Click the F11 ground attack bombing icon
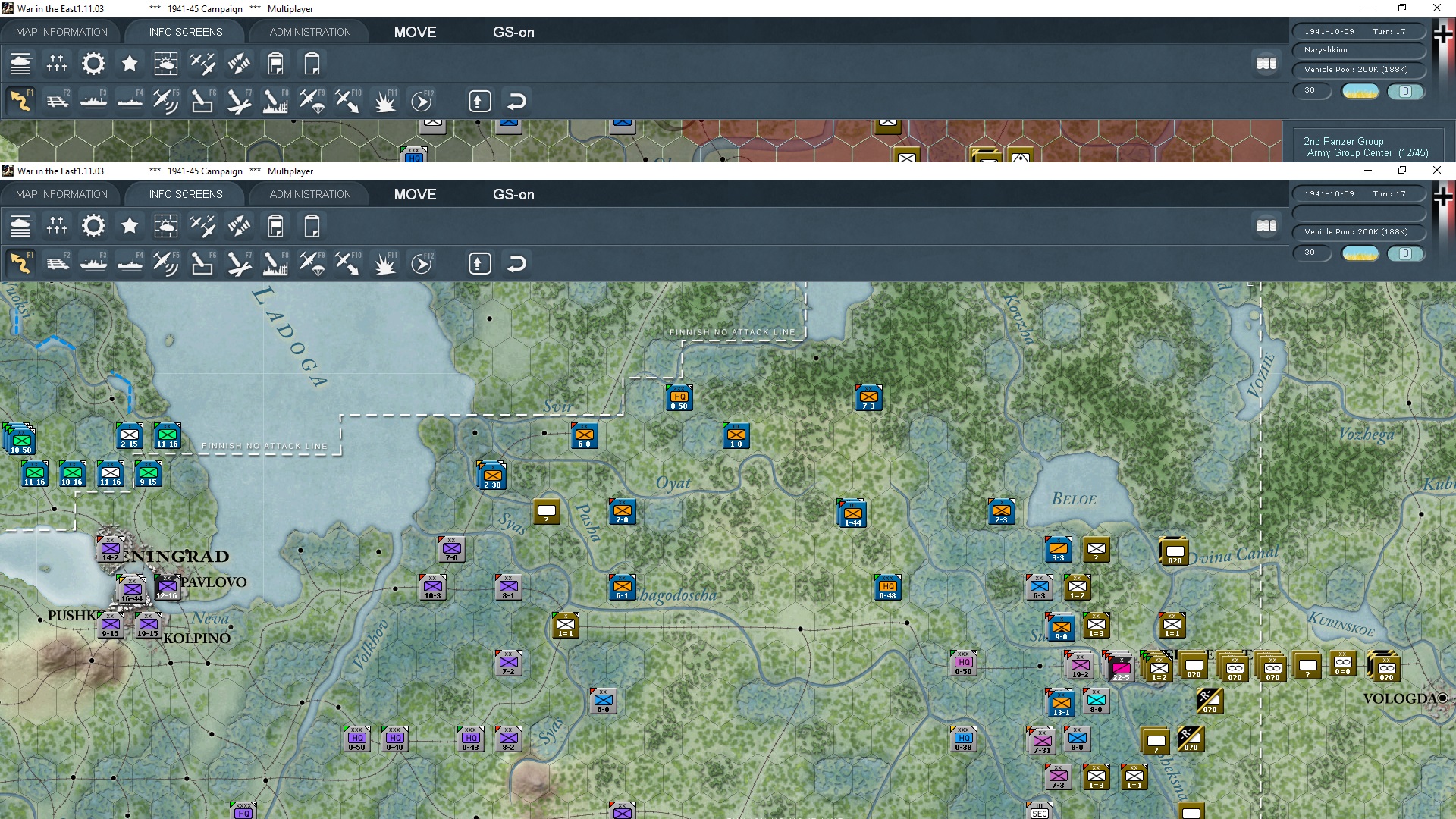The height and width of the screenshot is (819, 1456). point(384,263)
